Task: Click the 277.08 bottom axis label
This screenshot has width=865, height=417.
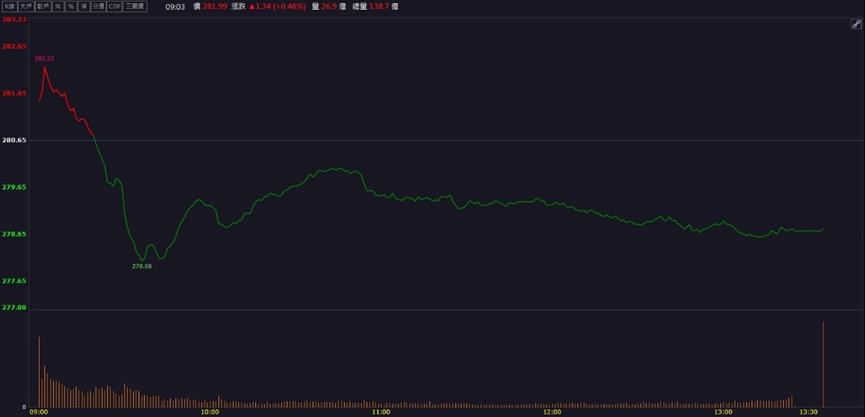Action: (15, 307)
